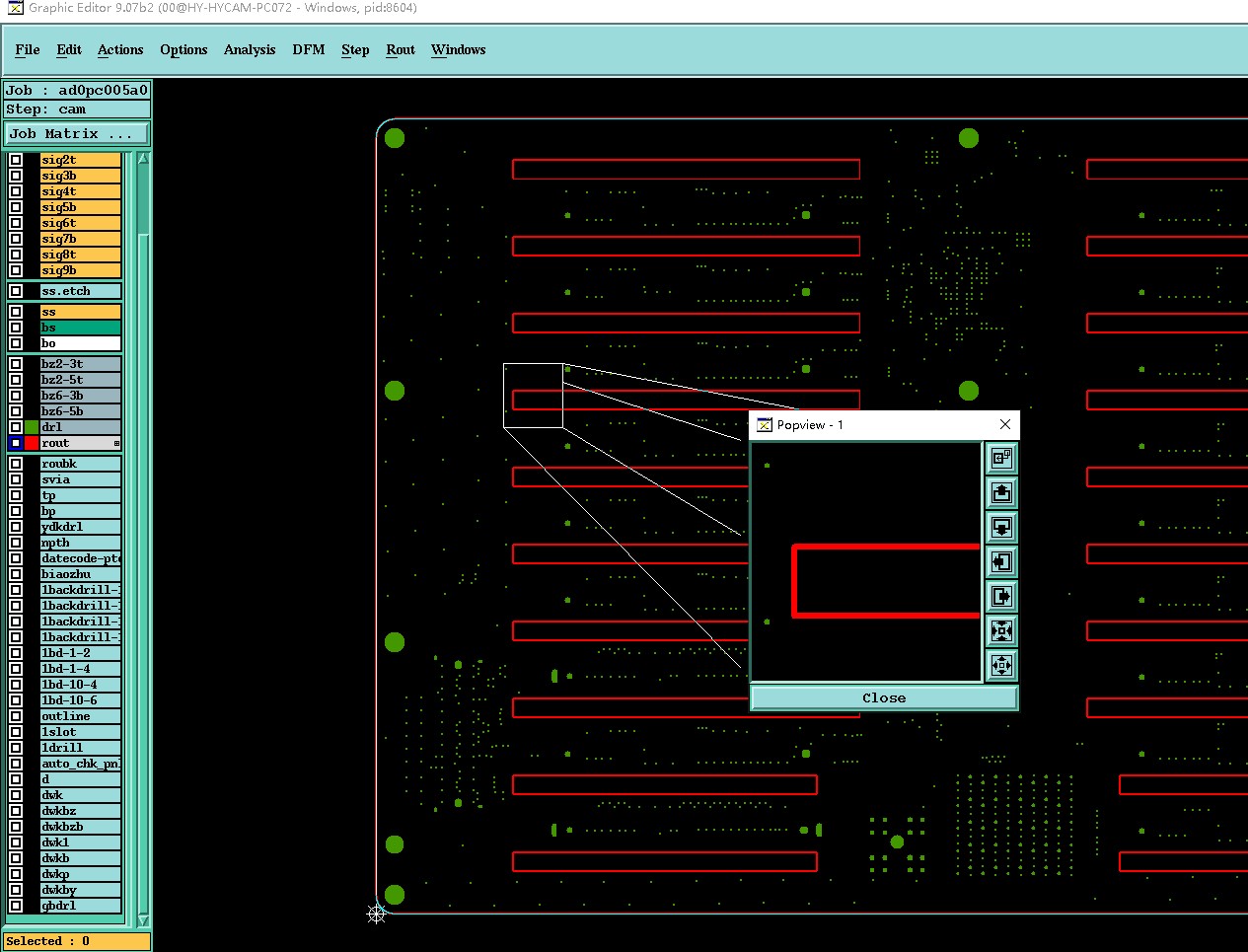This screenshot has width=1248, height=952.
Task: Open the Job Matrix button
Action: pyautogui.click(x=77, y=134)
